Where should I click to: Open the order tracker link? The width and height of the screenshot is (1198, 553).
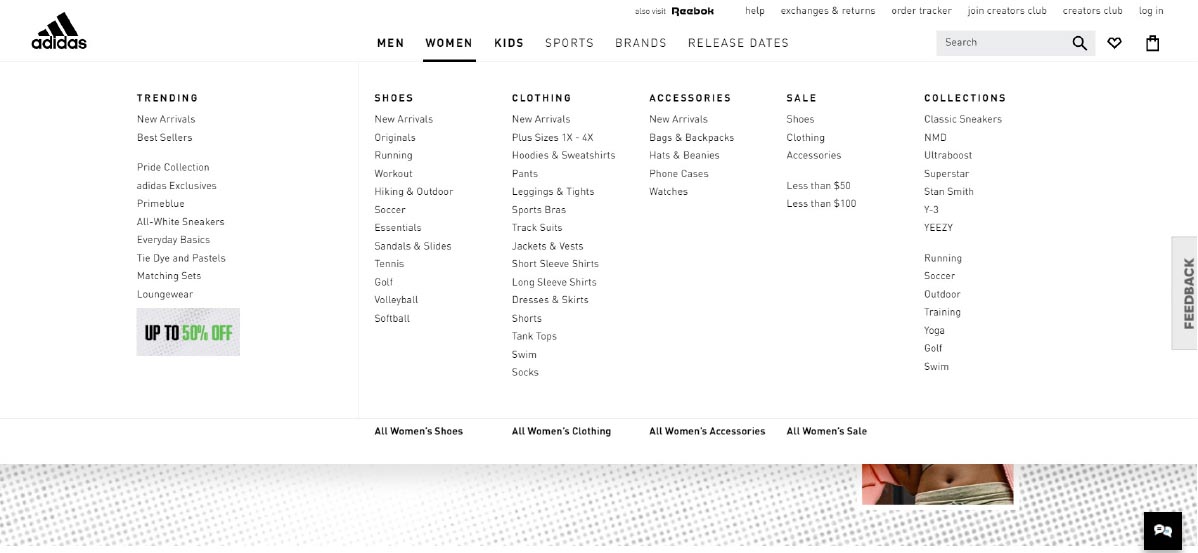coord(921,11)
